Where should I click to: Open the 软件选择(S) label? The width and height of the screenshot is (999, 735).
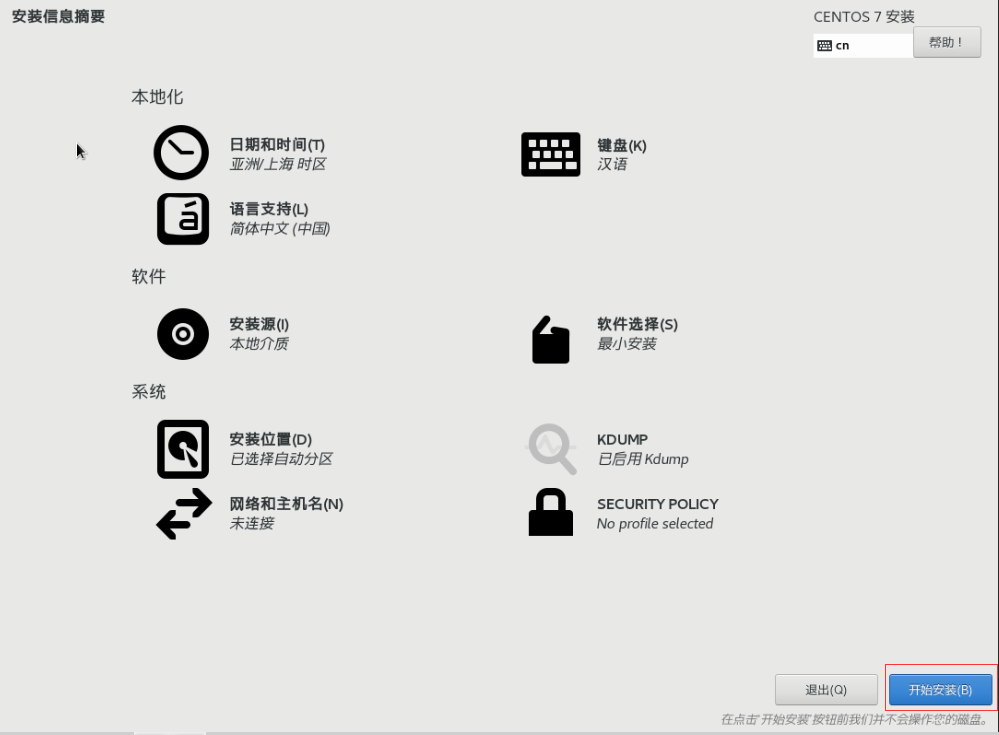pyautogui.click(x=637, y=324)
